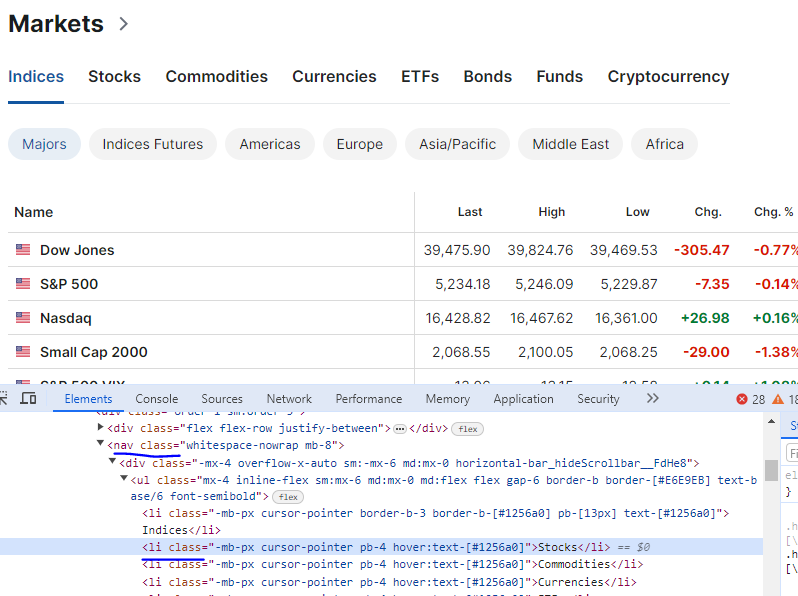Click the US flag icon beside S&P 500

tap(23, 283)
